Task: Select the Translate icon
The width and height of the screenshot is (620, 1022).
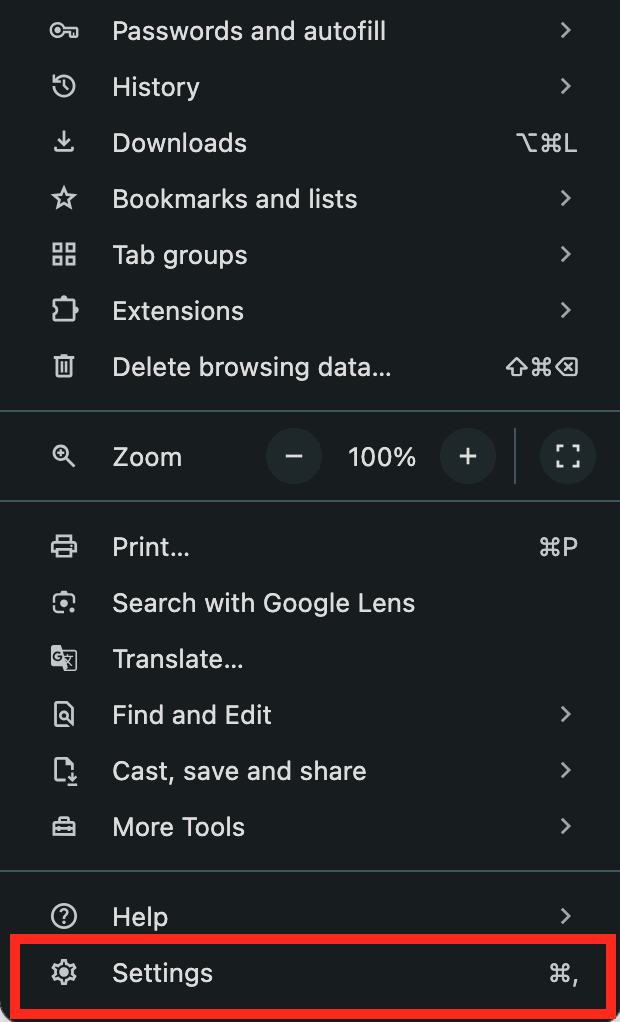Action: 64,659
